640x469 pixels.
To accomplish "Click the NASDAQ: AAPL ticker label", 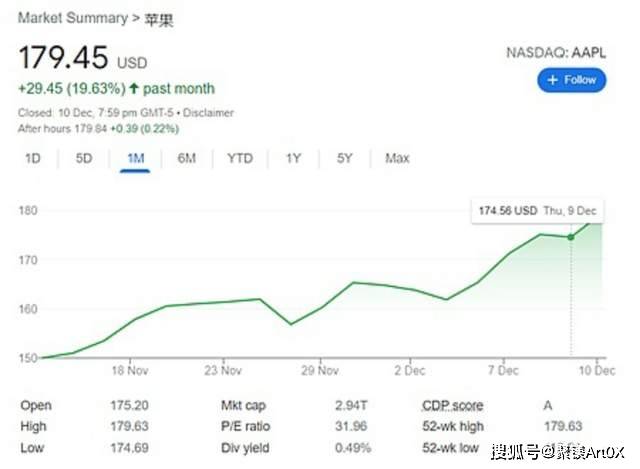I will click(x=556, y=53).
